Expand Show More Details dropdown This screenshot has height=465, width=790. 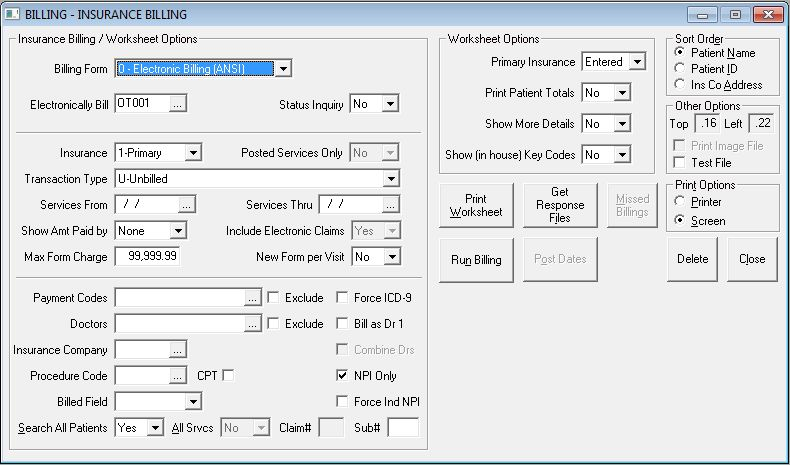click(622, 124)
